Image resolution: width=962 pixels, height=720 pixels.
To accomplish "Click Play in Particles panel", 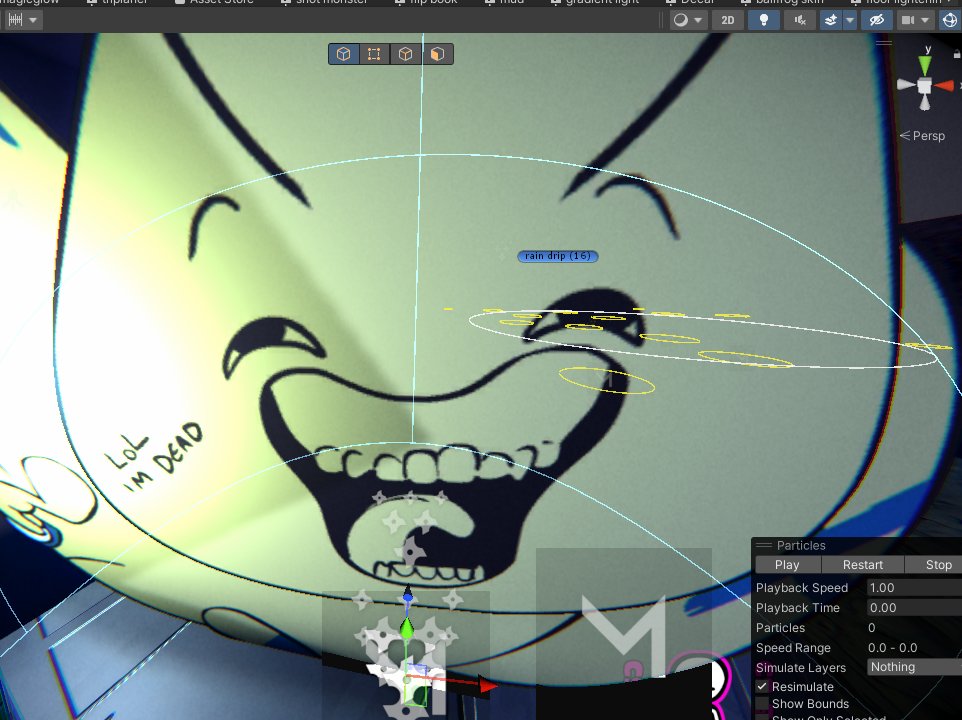I will pos(787,565).
